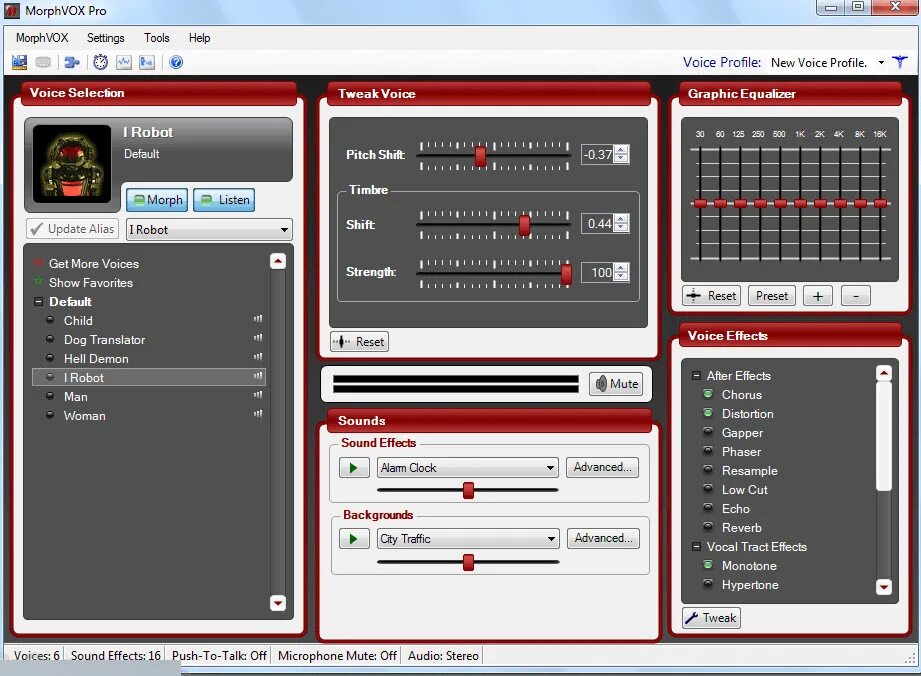Click the I Robot avatar image
921x676 pixels.
[x=72, y=164]
